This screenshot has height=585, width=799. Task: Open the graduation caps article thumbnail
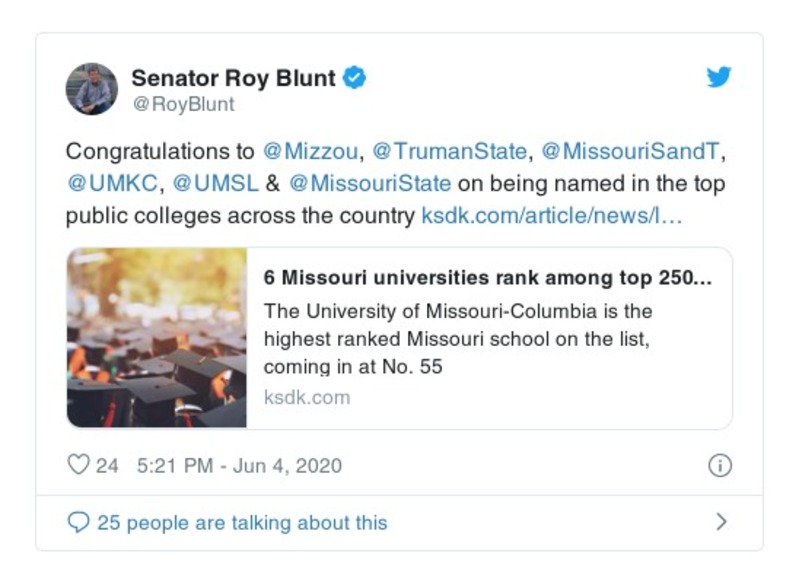pyautogui.click(x=157, y=338)
